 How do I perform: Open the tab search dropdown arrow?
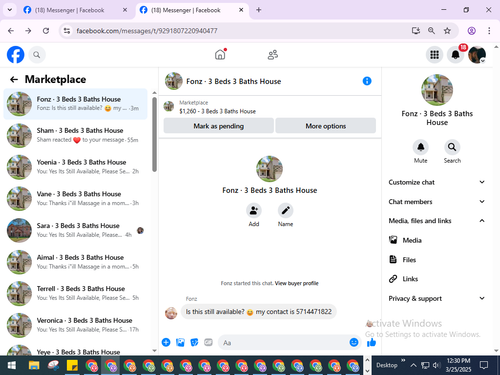(x=10, y=10)
